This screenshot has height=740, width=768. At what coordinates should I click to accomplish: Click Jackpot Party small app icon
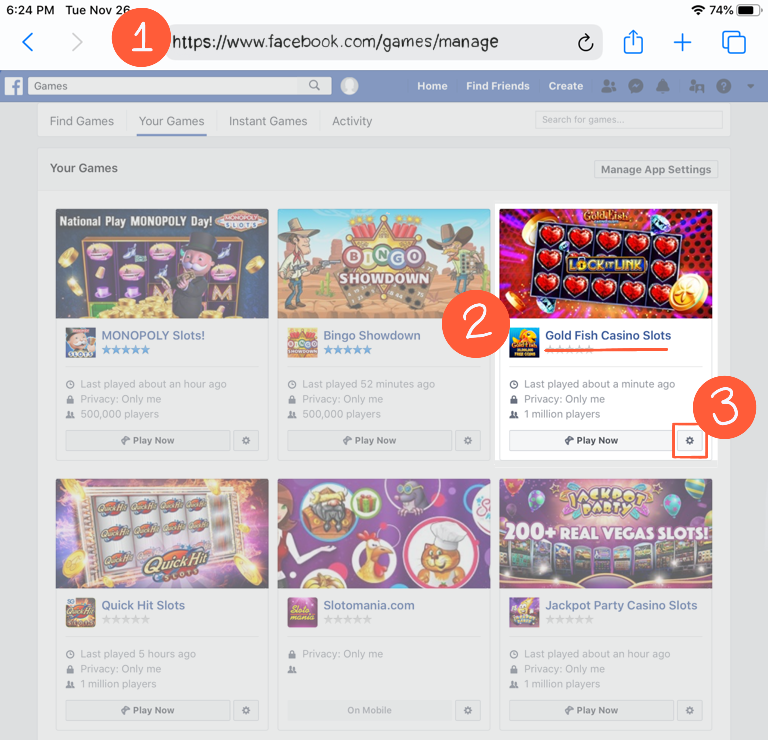(525, 613)
